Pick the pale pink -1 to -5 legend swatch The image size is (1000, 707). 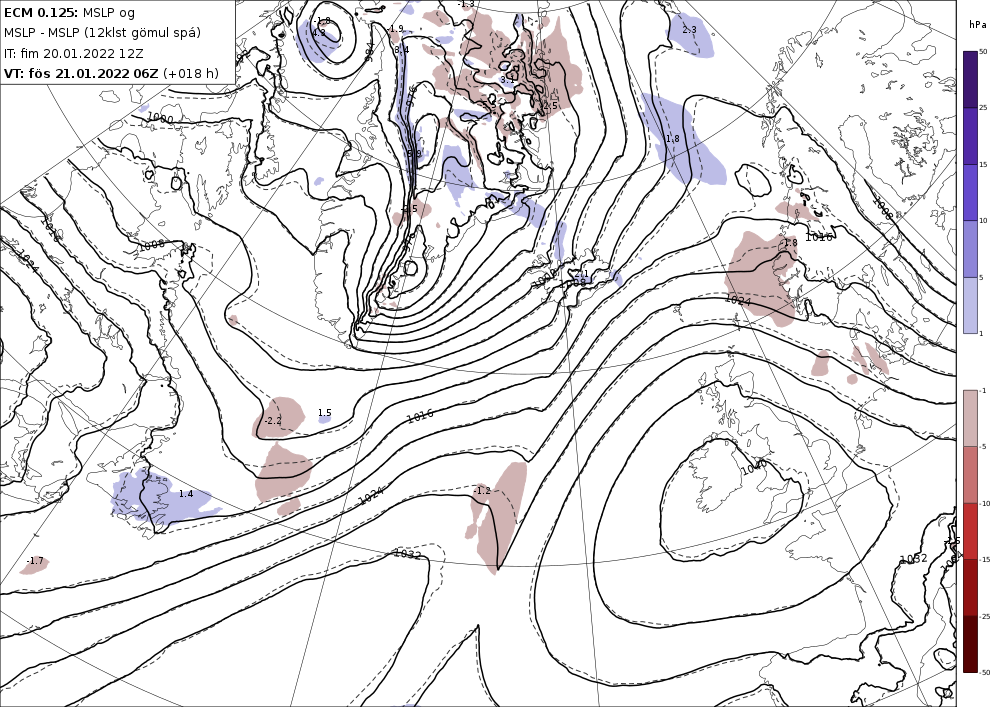pos(970,418)
